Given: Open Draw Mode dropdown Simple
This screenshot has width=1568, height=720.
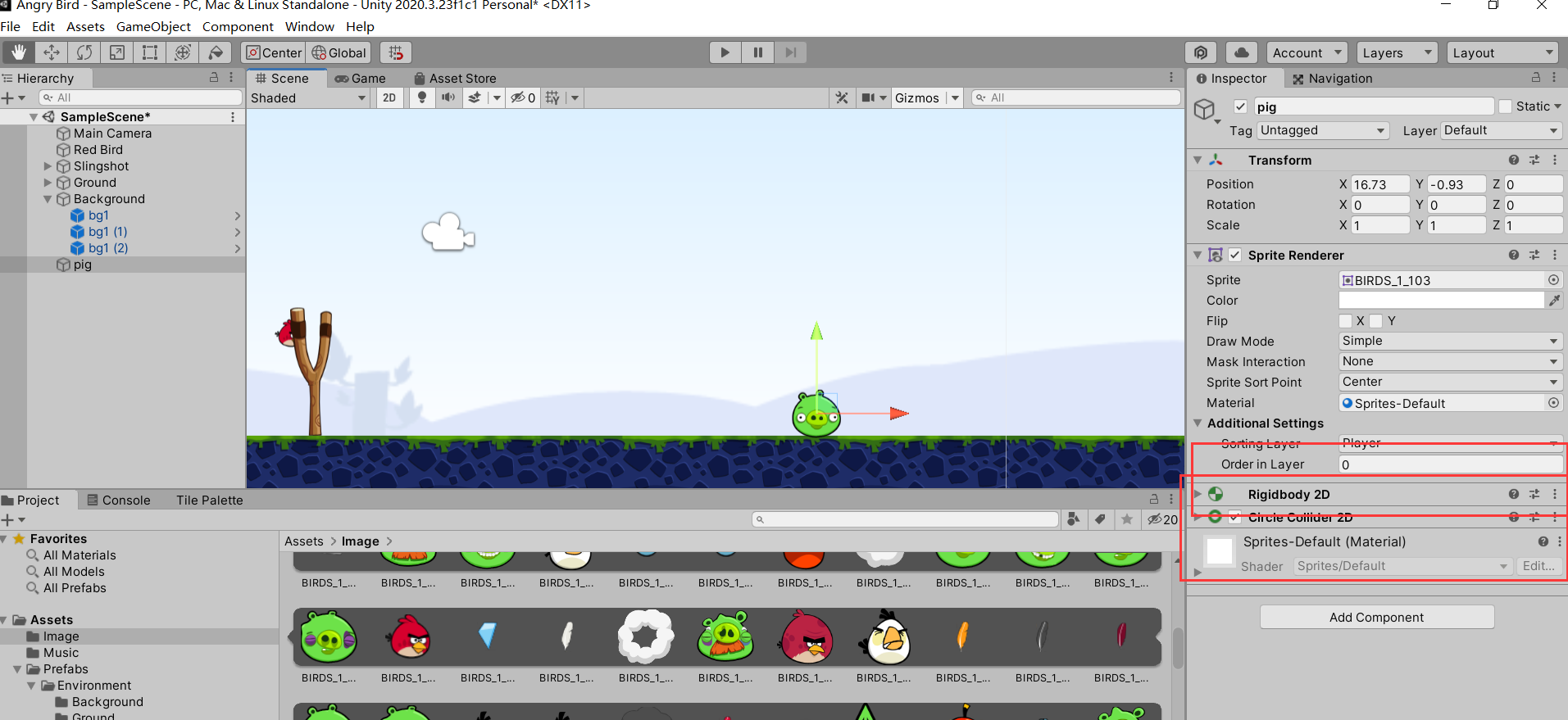Looking at the screenshot, I should click(x=1450, y=341).
